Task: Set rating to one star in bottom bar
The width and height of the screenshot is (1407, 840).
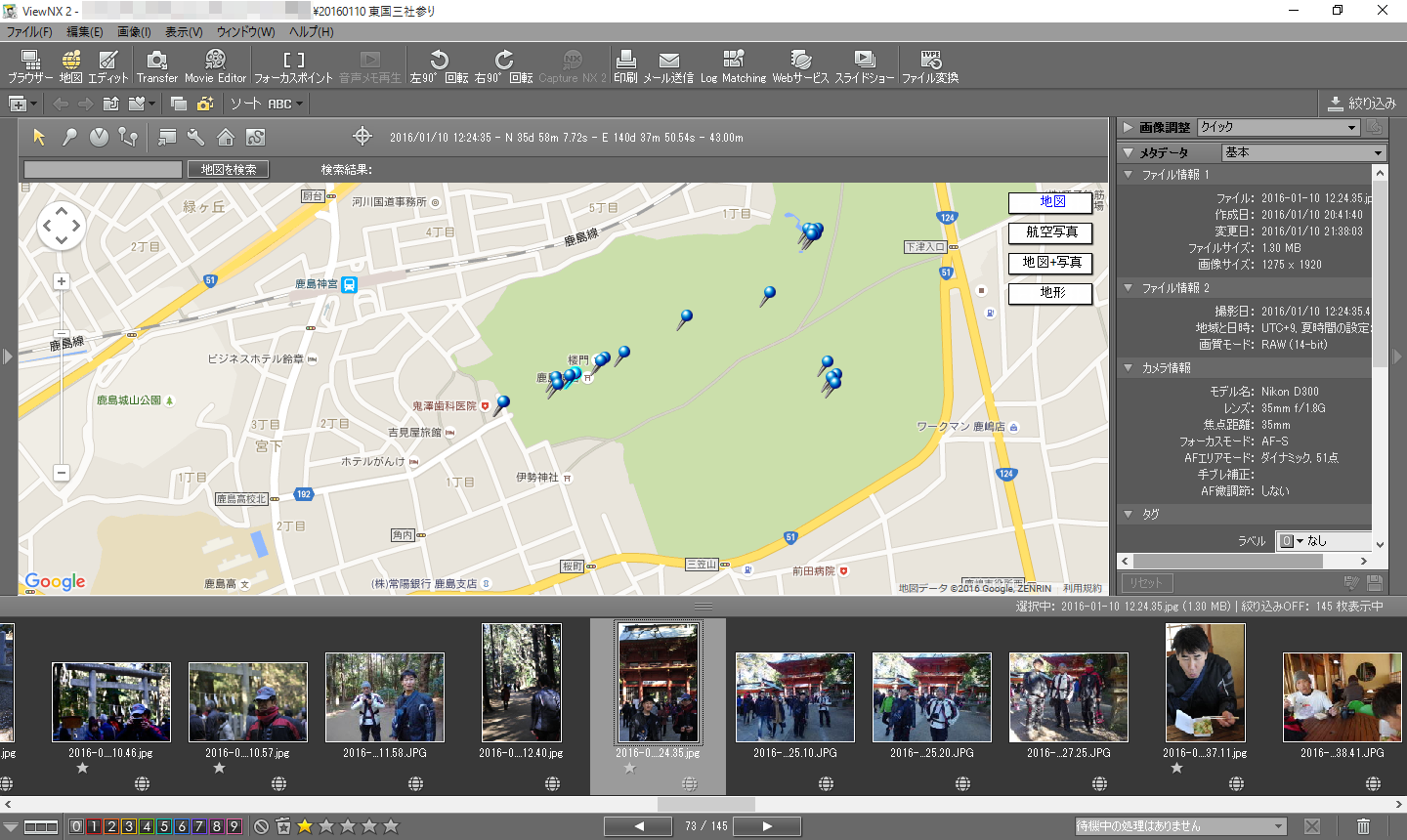Action: click(x=305, y=826)
